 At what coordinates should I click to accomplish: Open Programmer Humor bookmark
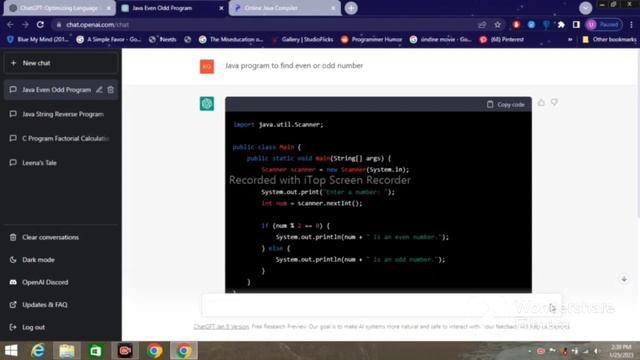point(371,40)
